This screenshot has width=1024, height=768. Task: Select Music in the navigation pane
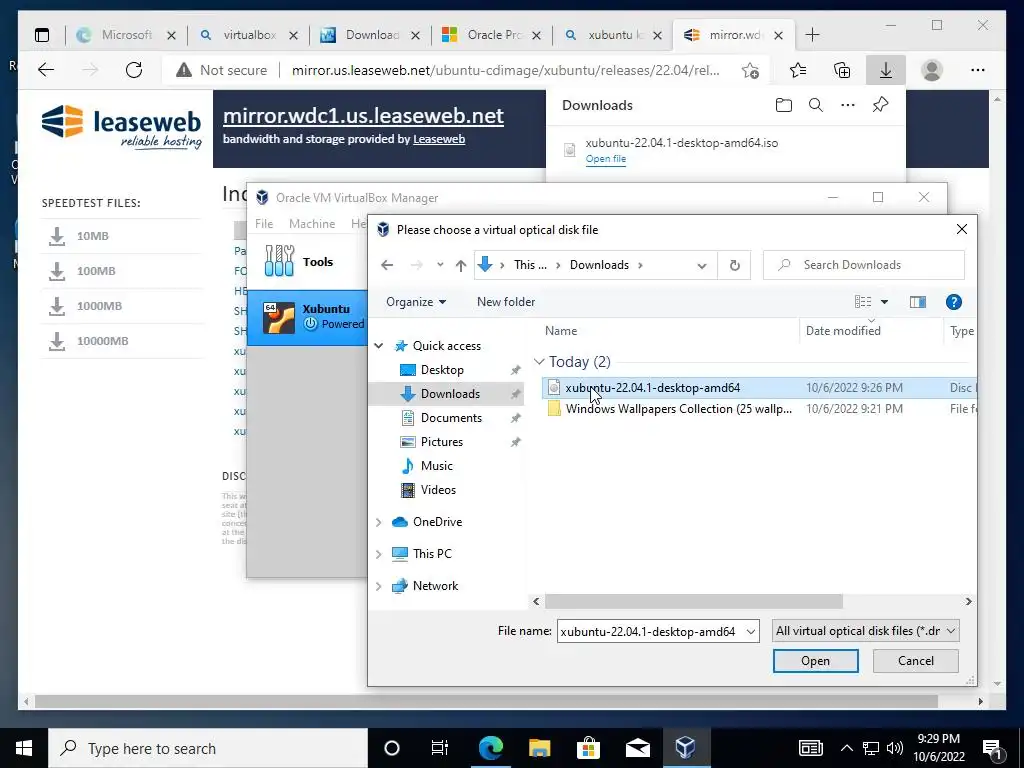click(436, 466)
